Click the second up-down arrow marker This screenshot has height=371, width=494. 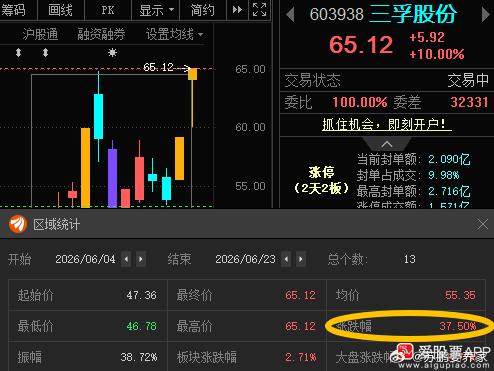click(x=45, y=53)
